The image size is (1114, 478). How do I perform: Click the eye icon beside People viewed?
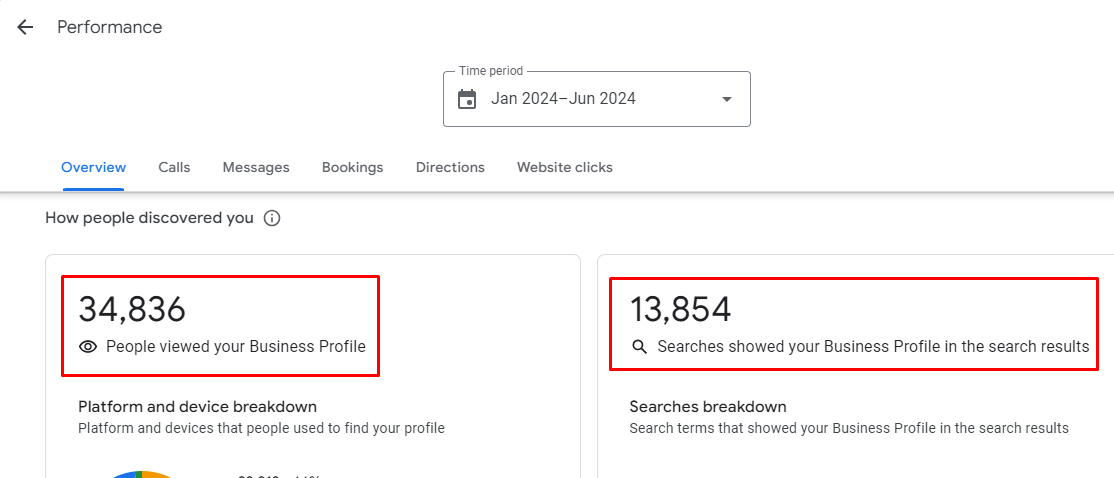point(88,347)
